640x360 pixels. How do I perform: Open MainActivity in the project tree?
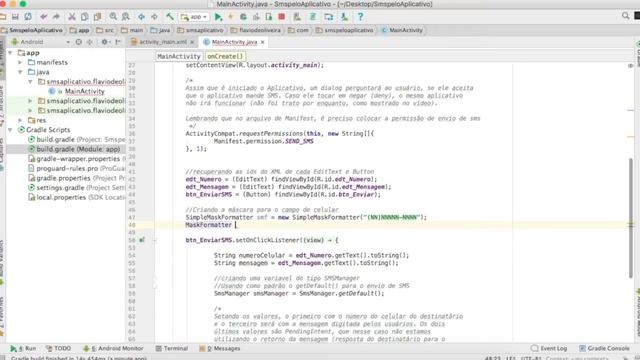pyautogui.click(x=84, y=91)
